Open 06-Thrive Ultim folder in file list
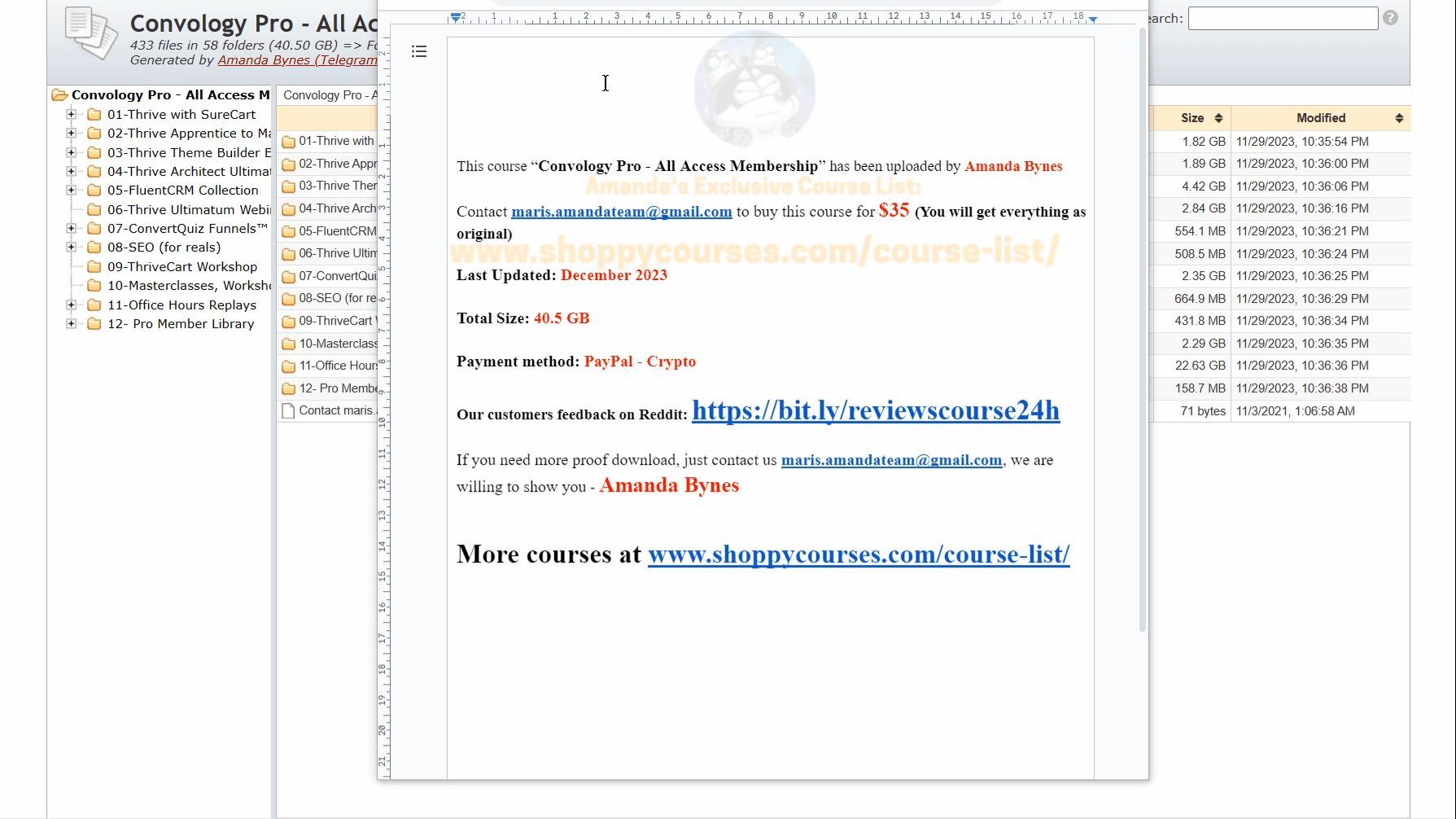This screenshot has height=819, width=1456. [338, 254]
